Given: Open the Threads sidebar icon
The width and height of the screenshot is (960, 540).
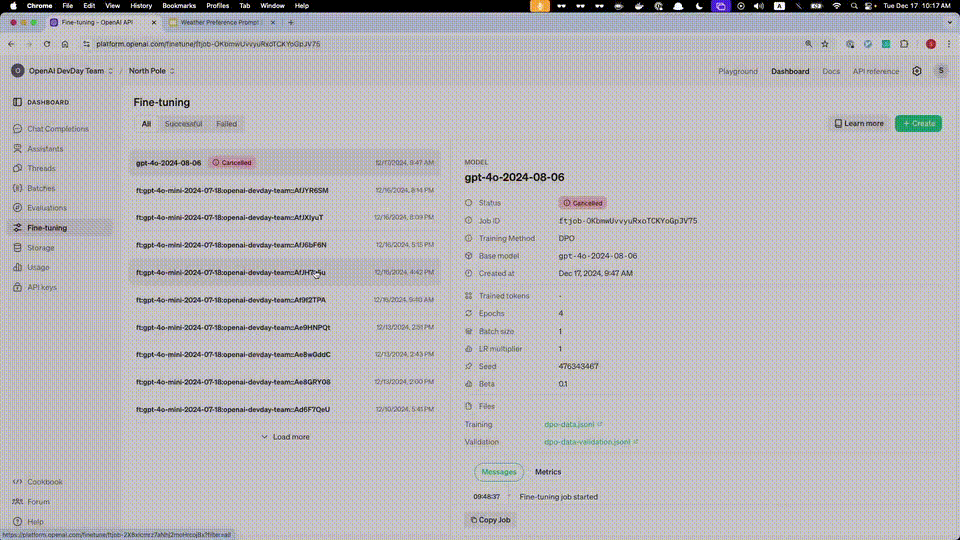Looking at the screenshot, I should click(x=17, y=168).
